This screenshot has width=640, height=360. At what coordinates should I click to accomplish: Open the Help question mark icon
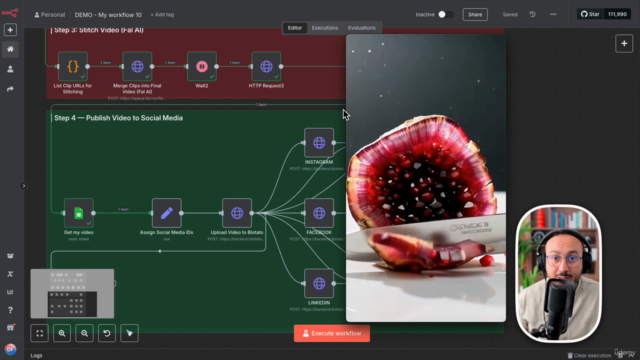[x=10, y=310]
